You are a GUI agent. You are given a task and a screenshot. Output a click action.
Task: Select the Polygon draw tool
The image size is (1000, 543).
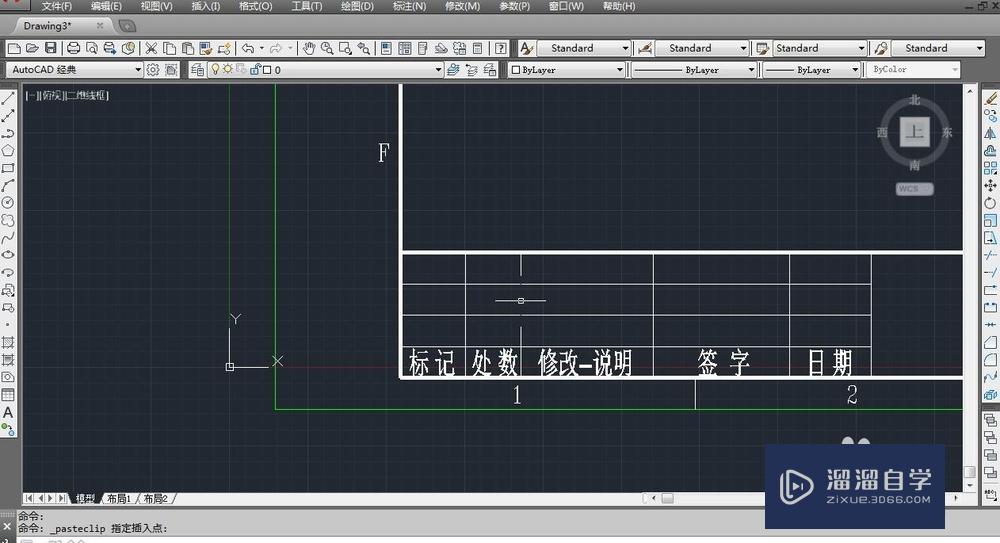[8, 151]
